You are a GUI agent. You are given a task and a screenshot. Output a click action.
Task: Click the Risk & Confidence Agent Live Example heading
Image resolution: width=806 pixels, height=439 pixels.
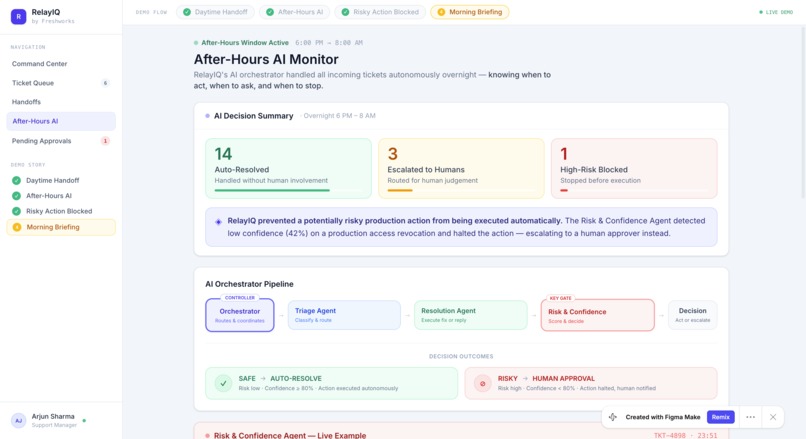click(x=290, y=435)
